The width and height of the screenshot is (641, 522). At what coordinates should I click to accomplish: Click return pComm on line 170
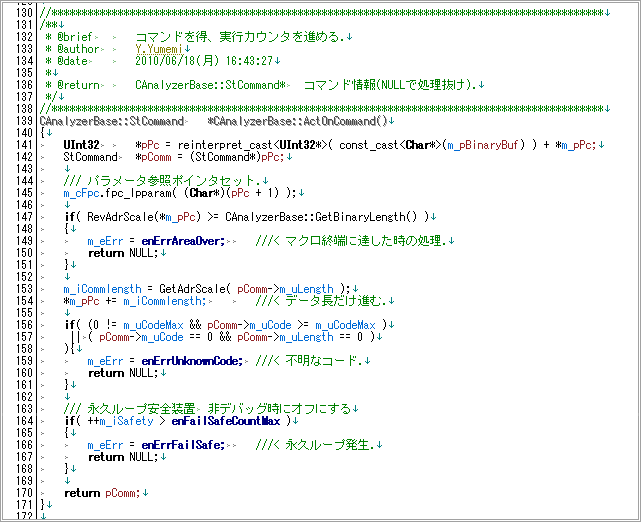[x=102, y=493]
